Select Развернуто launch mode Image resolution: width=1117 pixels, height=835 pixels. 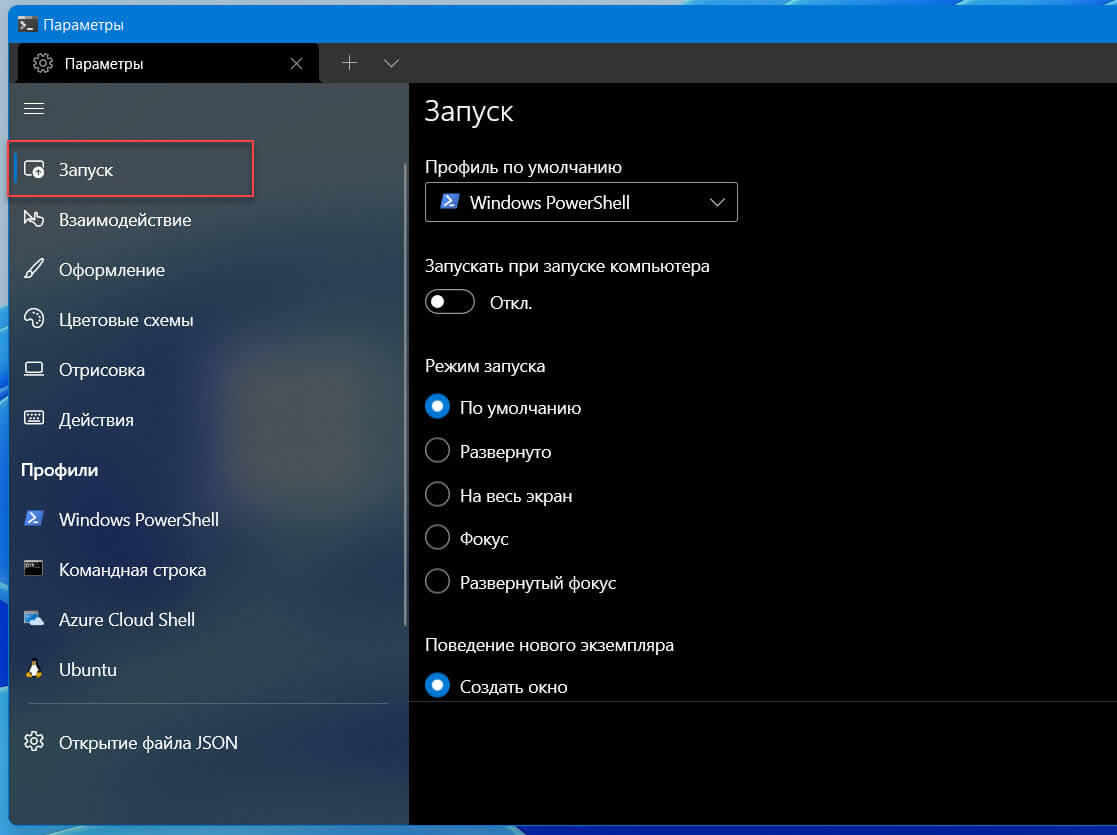click(437, 451)
